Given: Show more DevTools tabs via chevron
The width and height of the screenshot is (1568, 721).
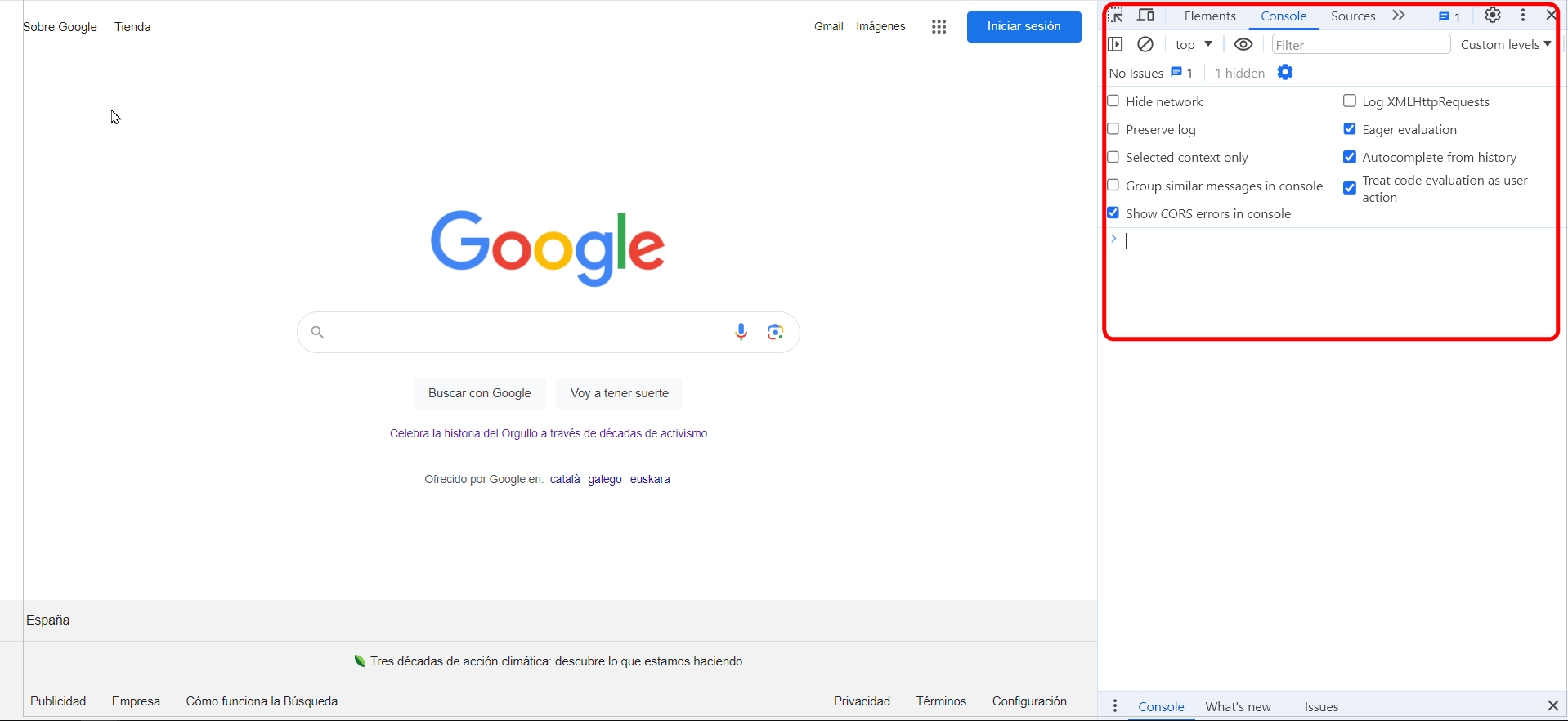Looking at the screenshot, I should [1399, 16].
